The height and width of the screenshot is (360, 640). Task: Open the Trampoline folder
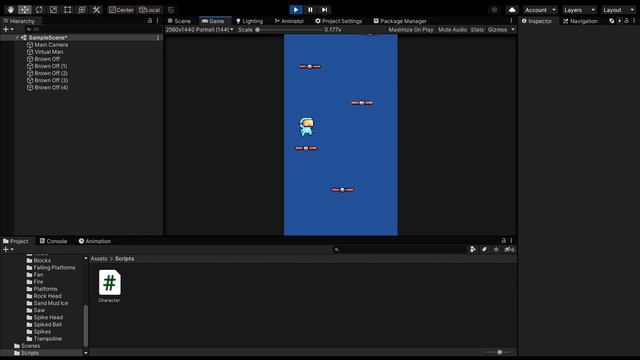pos(44,339)
